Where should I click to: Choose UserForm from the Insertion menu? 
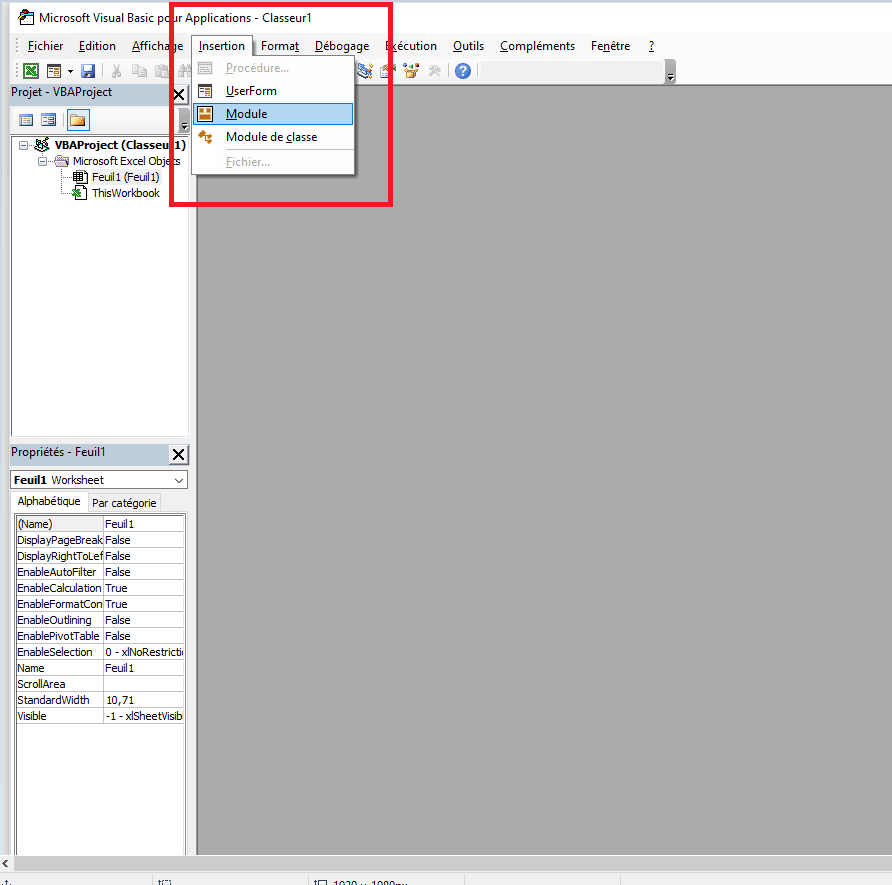pyautogui.click(x=251, y=91)
